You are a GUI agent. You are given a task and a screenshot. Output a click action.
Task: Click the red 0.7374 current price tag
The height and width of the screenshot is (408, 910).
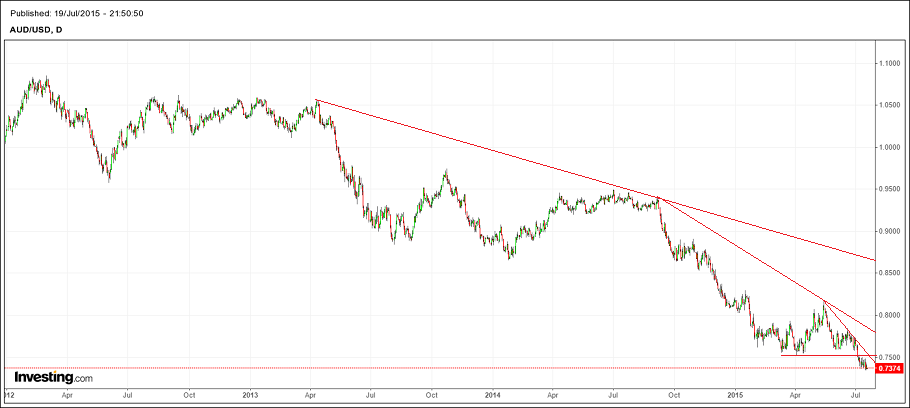click(889, 368)
